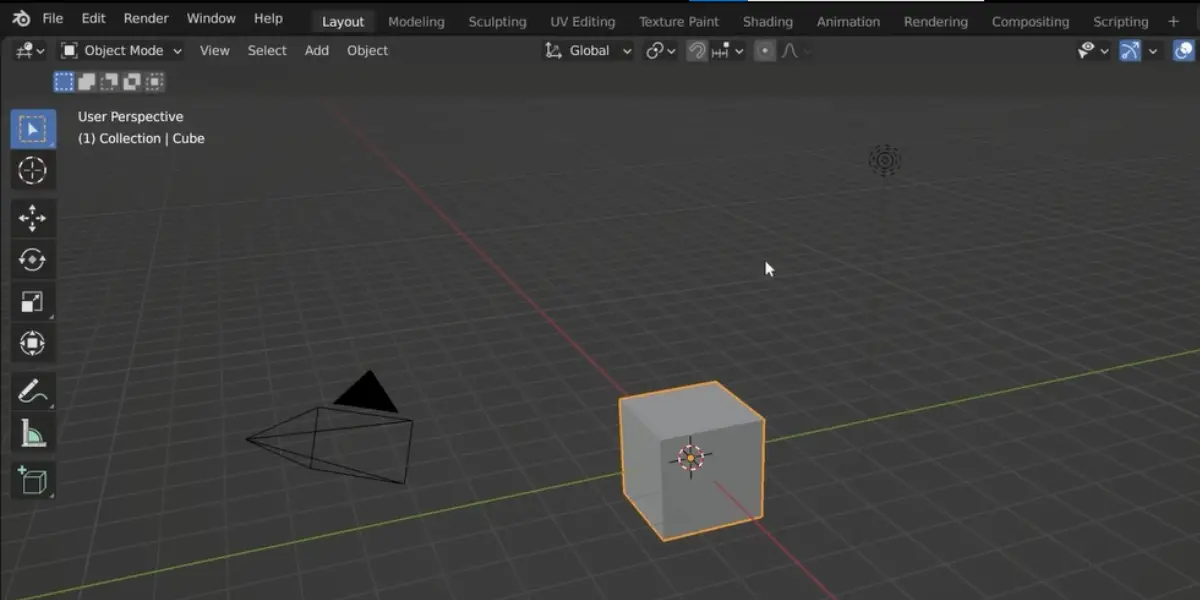Set selection mode to Extend
Viewport: 1200px width, 600px height.
click(x=87, y=82)
